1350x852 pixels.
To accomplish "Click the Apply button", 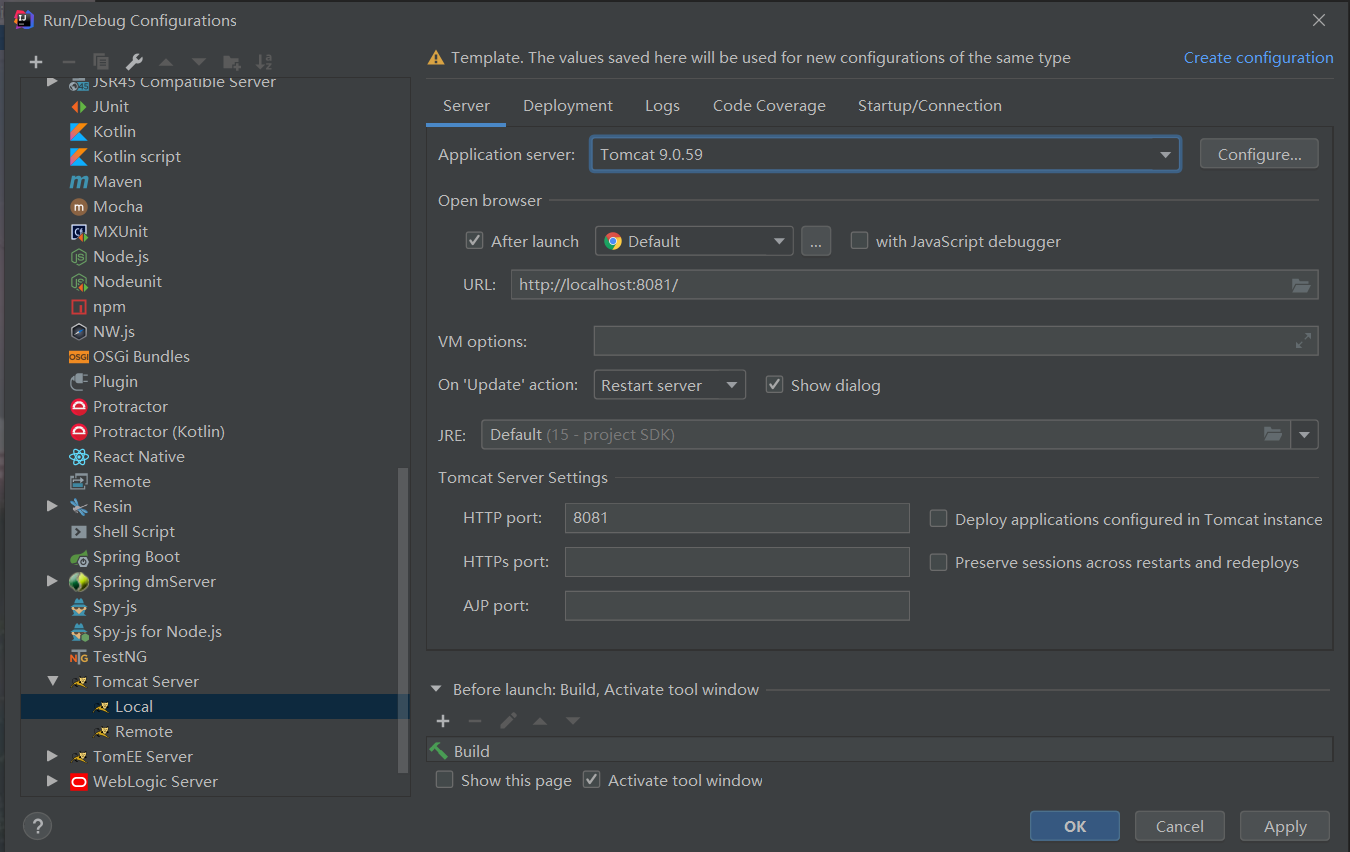I will 1285,826.
